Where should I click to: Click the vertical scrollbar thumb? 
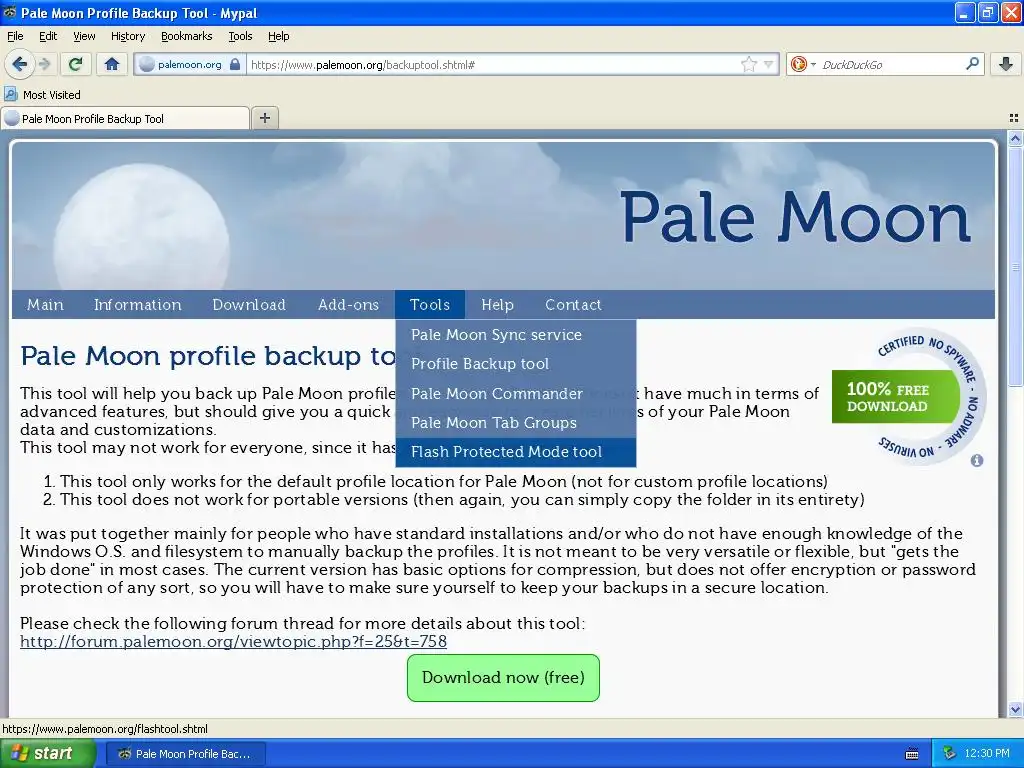coord(1015,266)
